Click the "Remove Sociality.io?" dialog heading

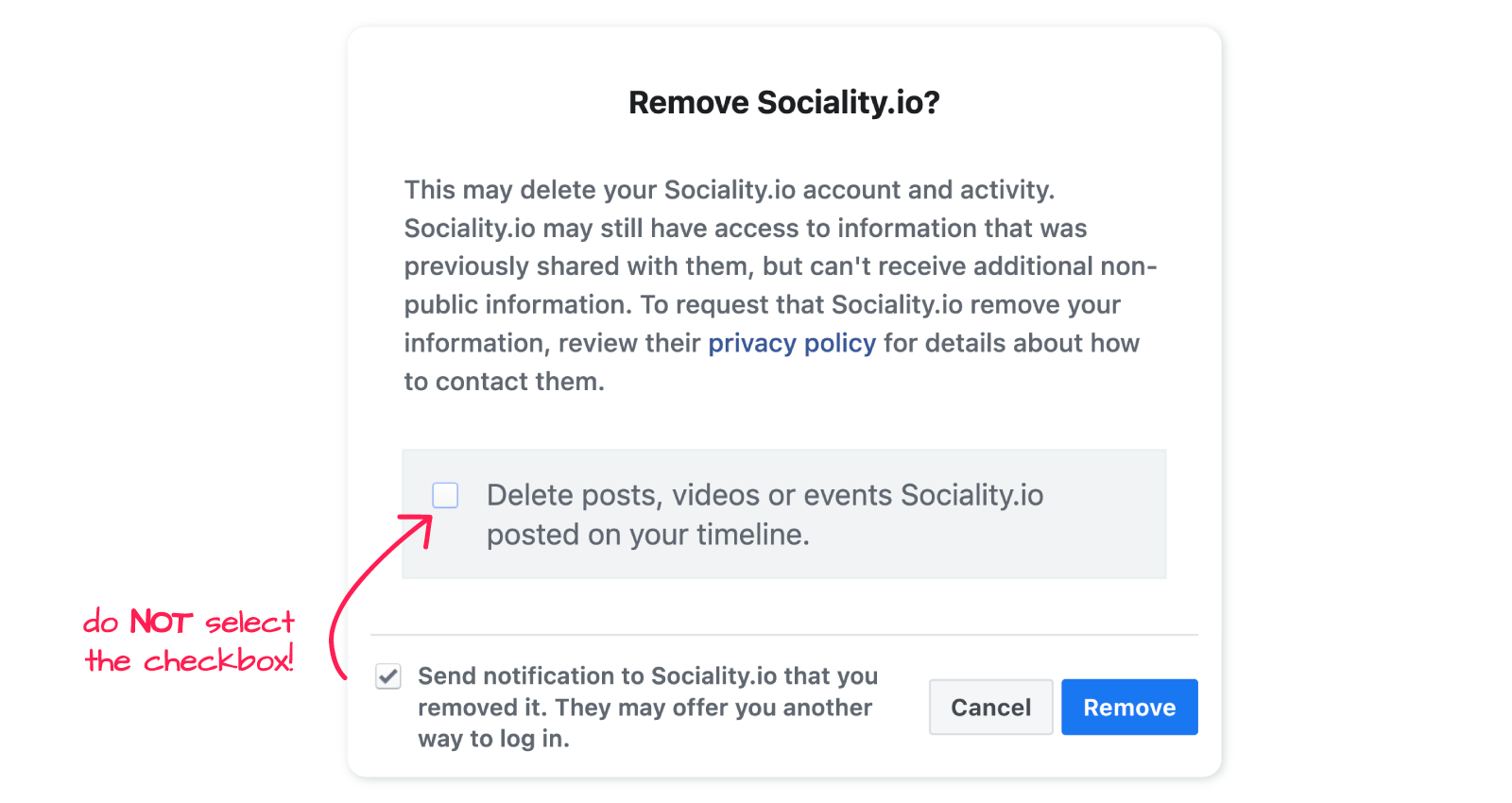784,102
